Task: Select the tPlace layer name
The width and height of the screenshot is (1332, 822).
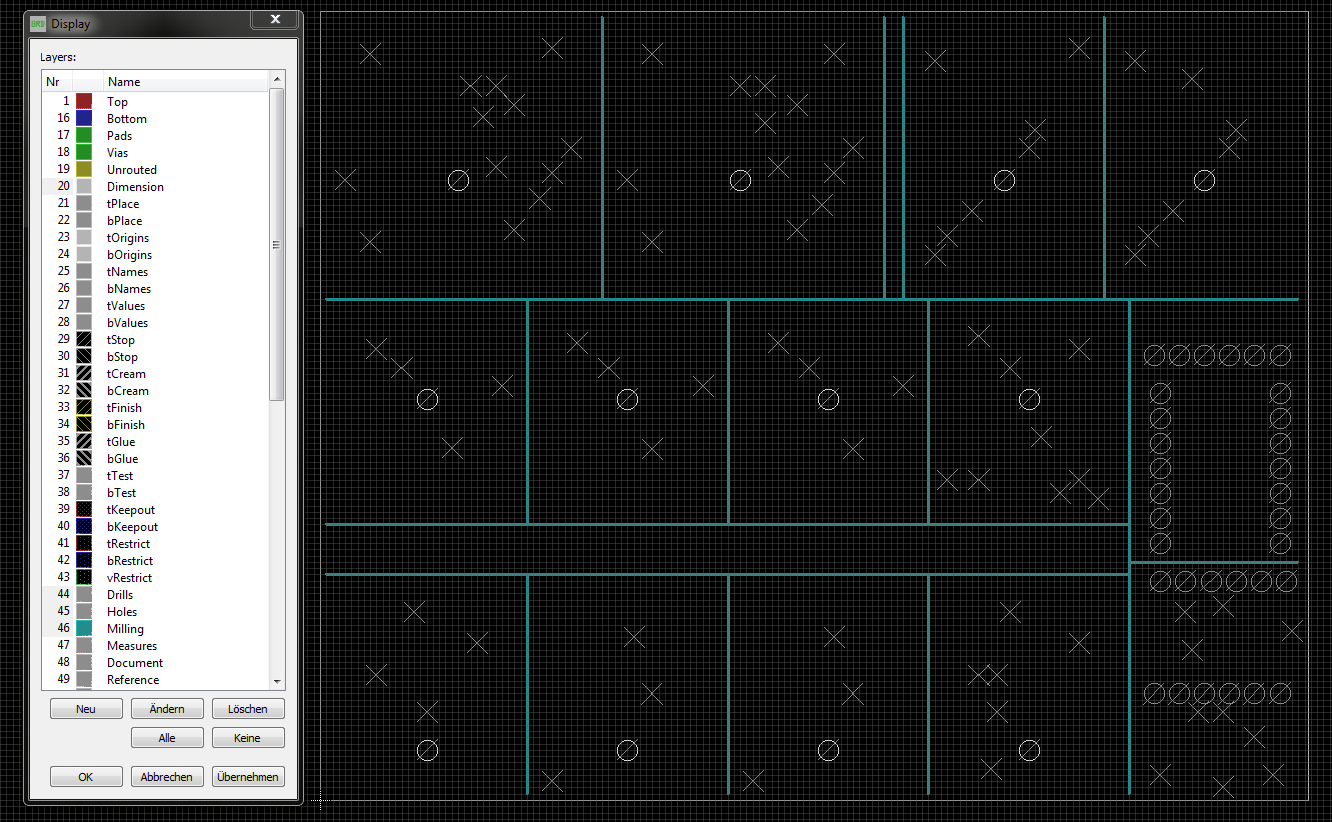Action: click(123, 204)
